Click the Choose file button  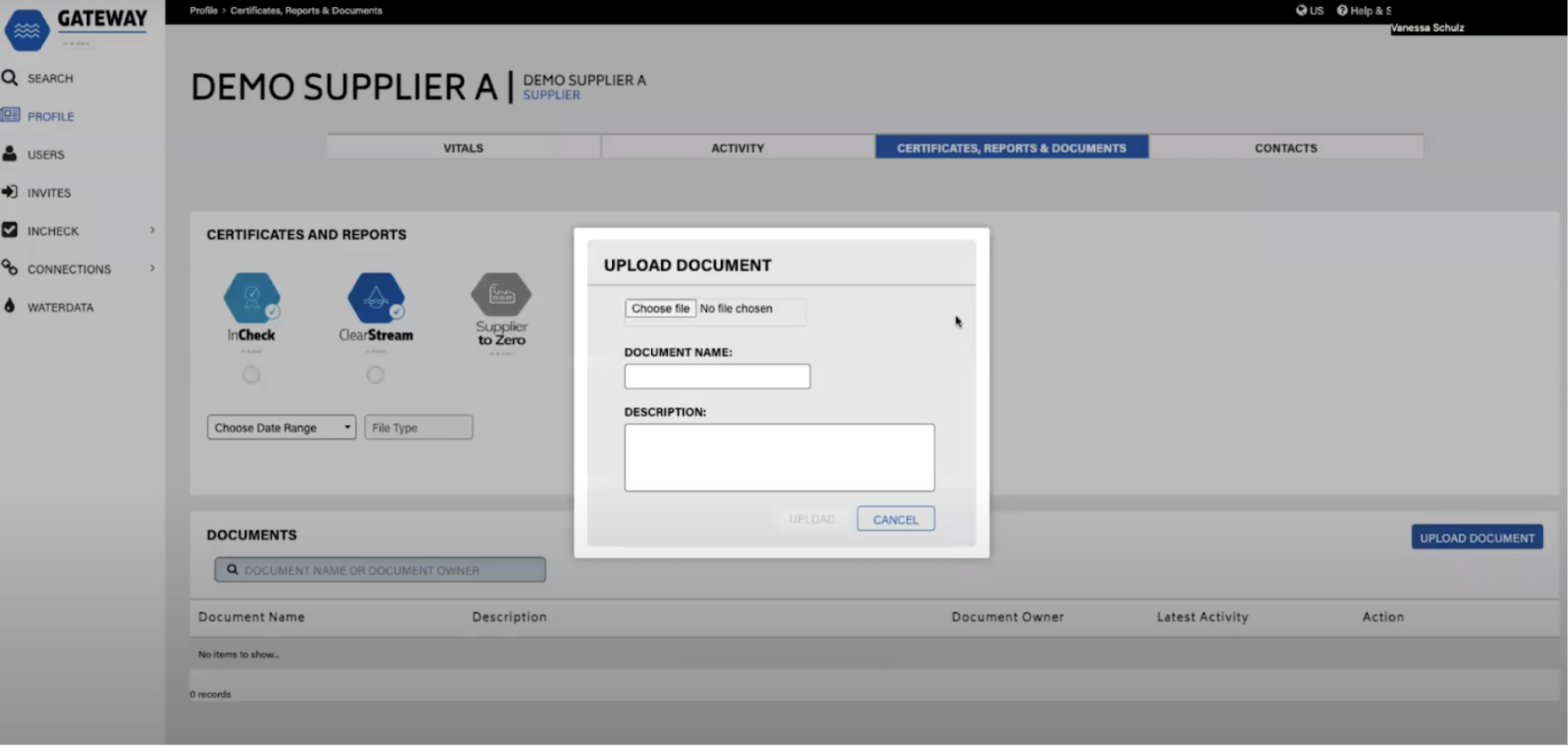tap(660, 308)
